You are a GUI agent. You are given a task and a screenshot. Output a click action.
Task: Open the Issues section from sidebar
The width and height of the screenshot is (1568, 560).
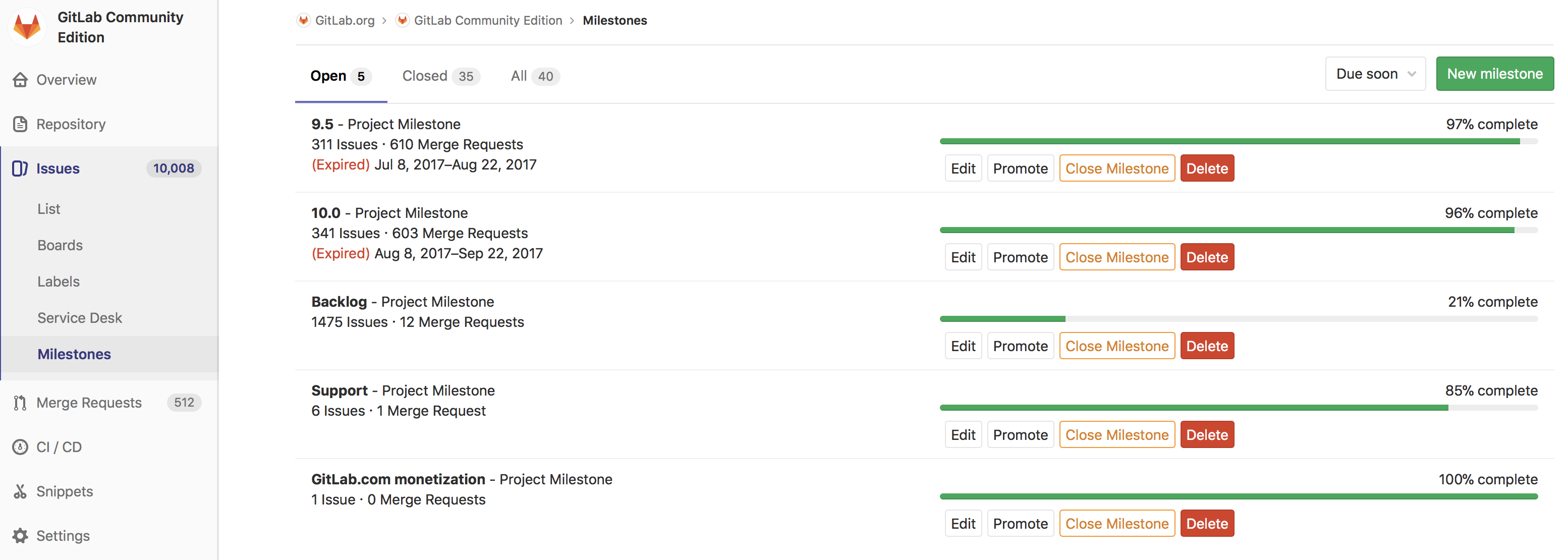tap(58, 168)
